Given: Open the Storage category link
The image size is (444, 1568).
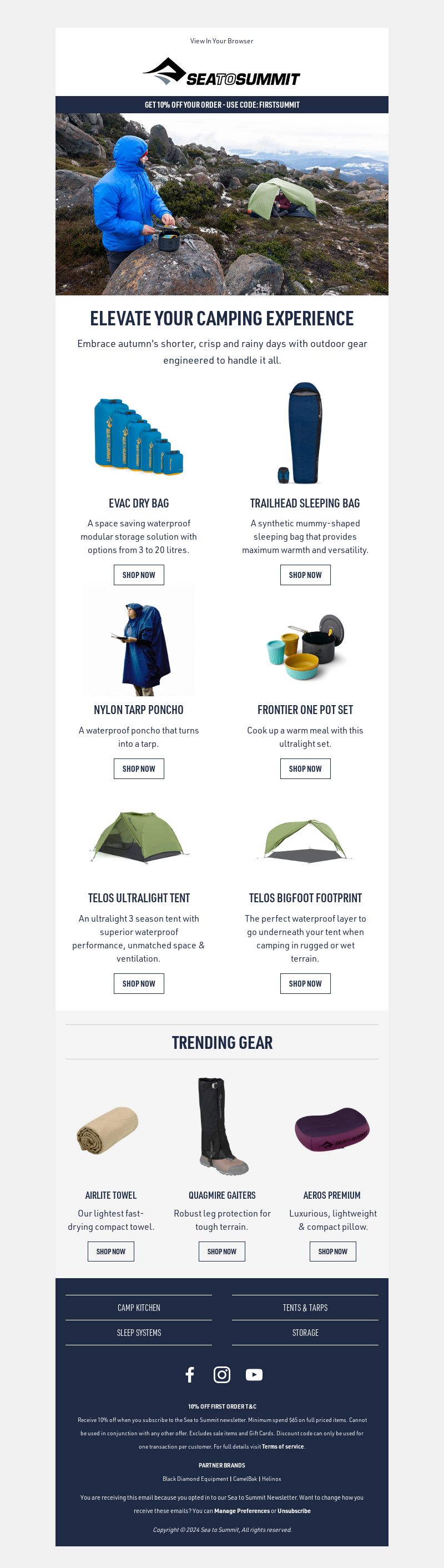Looking at the screenshot, I should click(305, 1333).
